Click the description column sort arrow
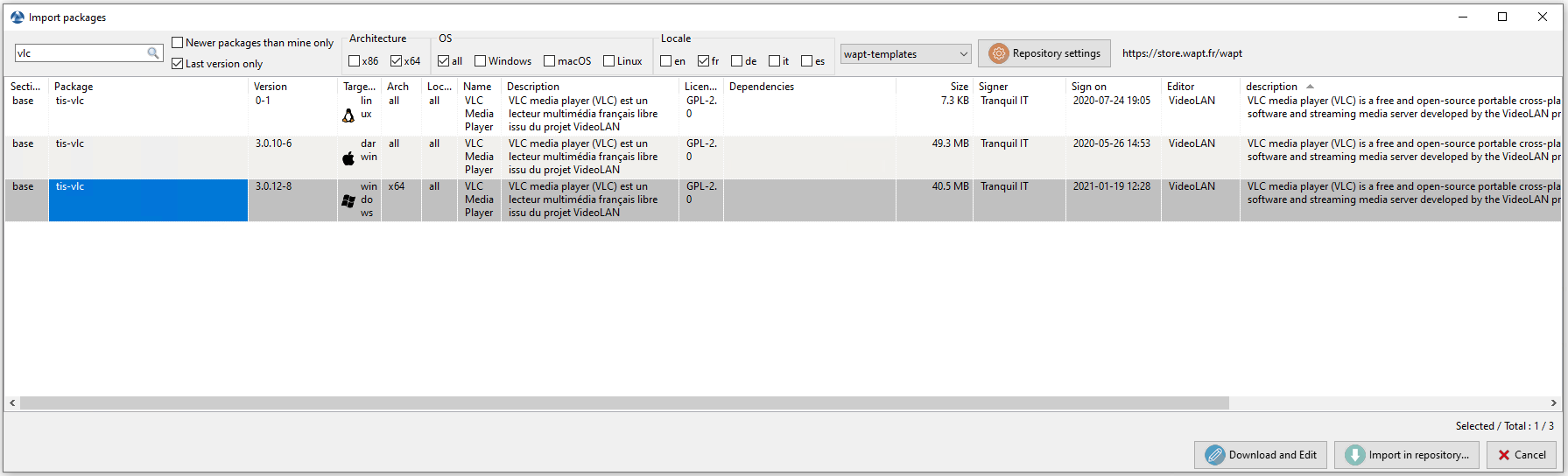Viewport: 1568px width, 476px height. (x=1310, y=87)
